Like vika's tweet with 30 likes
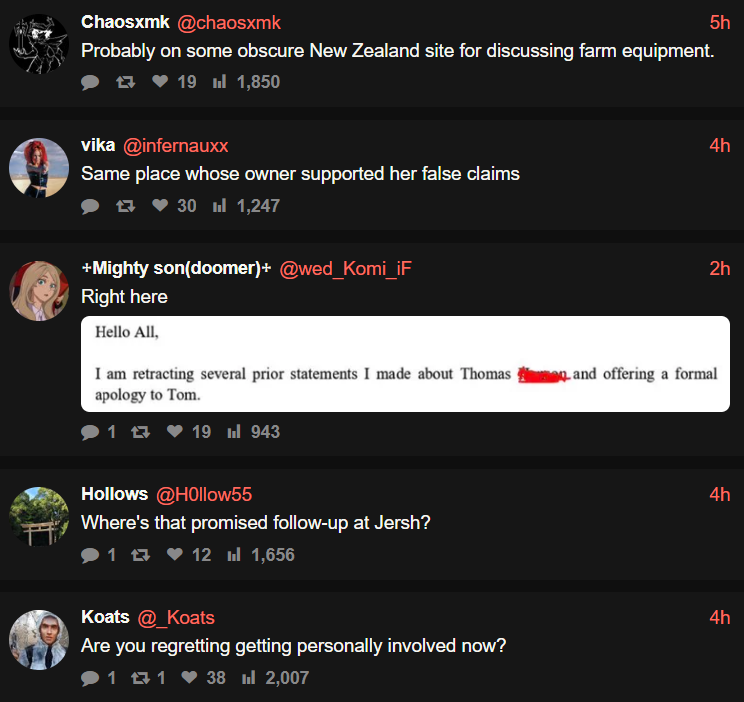The width and height of the screenshot is (744, 702). click(x=160, y=206)
